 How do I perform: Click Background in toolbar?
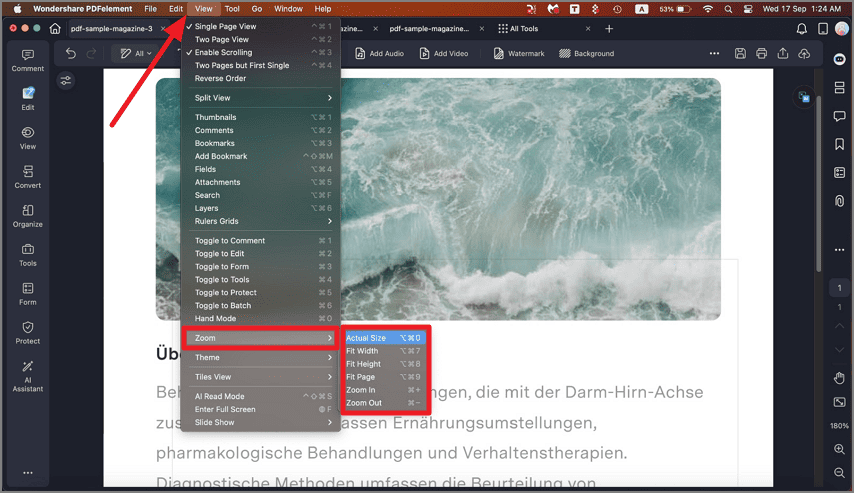click(x=587, y=53)
